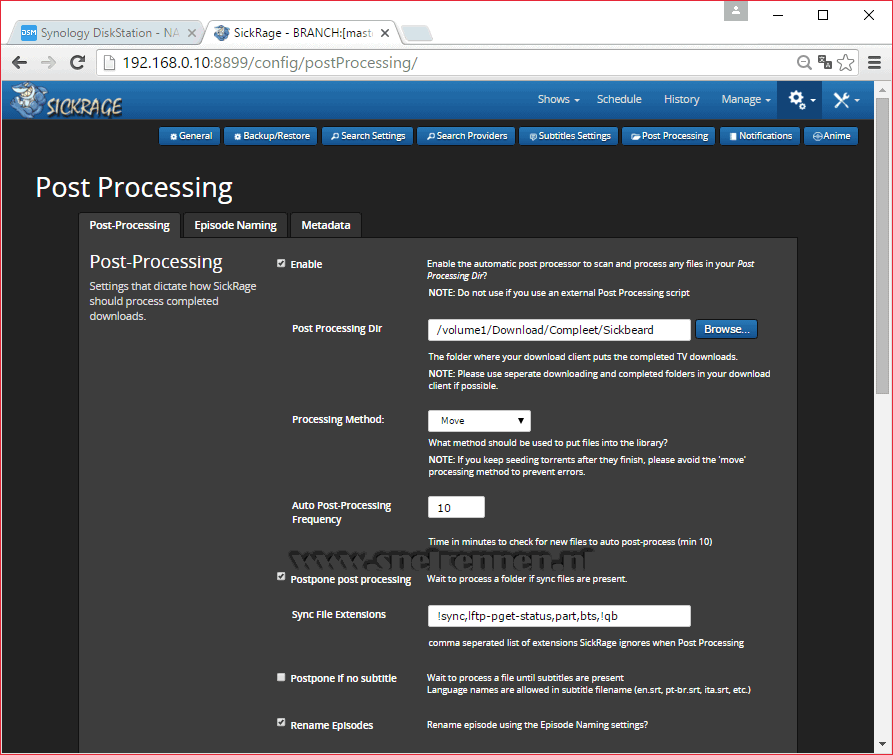
Task: Open Notifications settings
Action: pyautogui.click(x=760, y=136)
